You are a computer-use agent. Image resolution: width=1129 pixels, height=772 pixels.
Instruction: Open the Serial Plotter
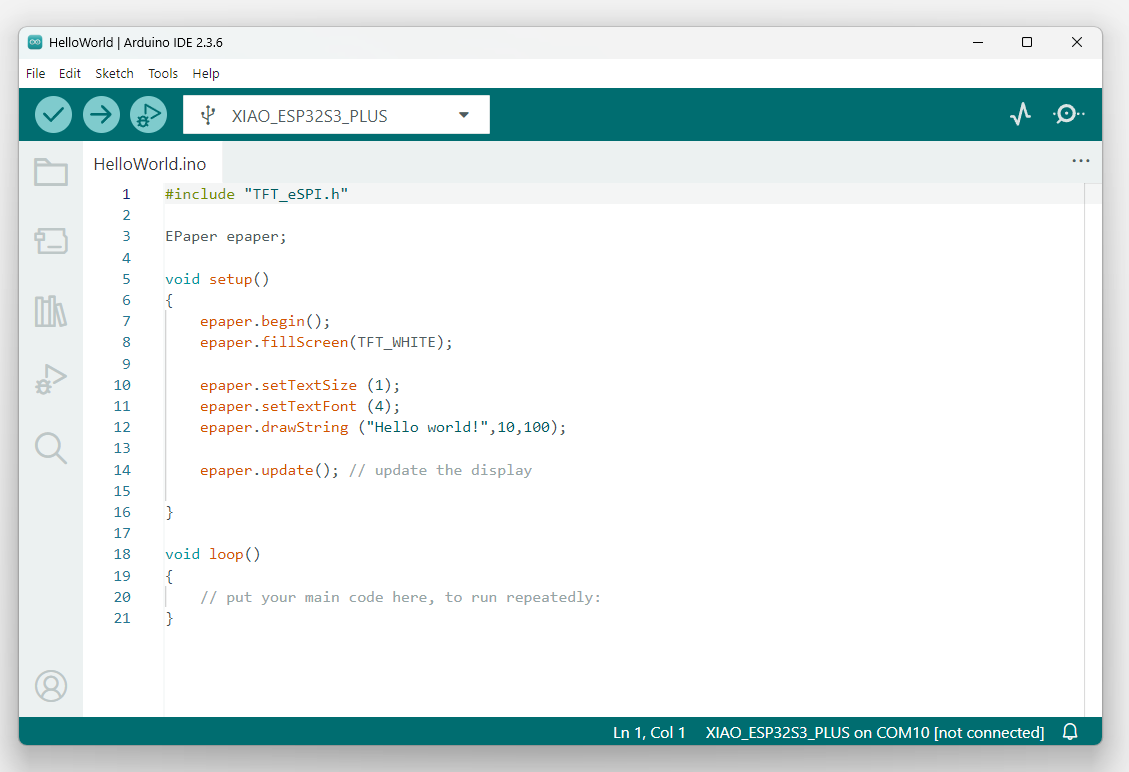pyautogui.click(x=1019, y=115)
